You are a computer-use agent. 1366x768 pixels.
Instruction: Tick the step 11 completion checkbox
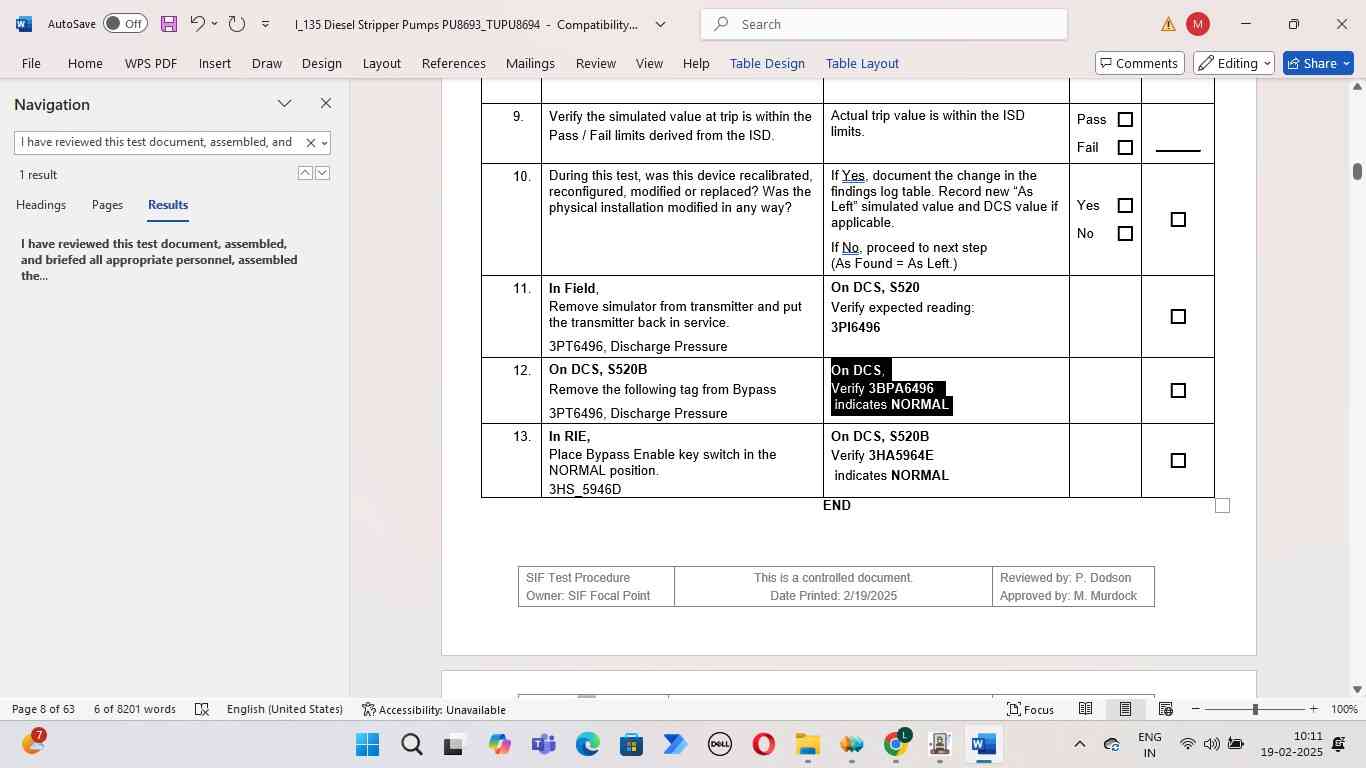(x=1178, y=317)
